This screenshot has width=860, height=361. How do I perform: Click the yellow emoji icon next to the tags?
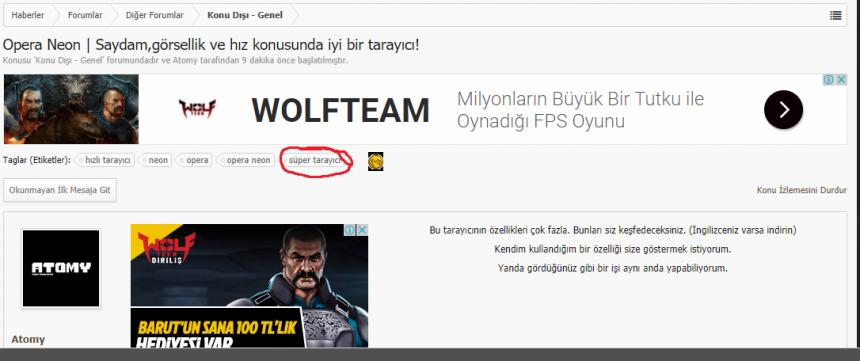coord(376,161)
